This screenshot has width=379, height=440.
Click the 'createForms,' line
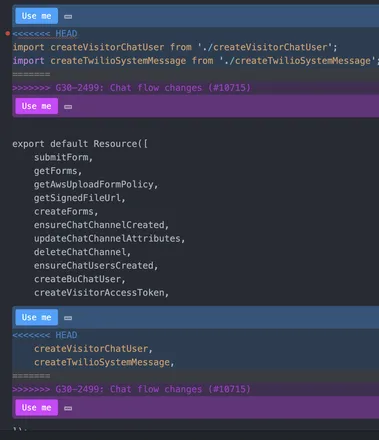click(x=66, y=211)
